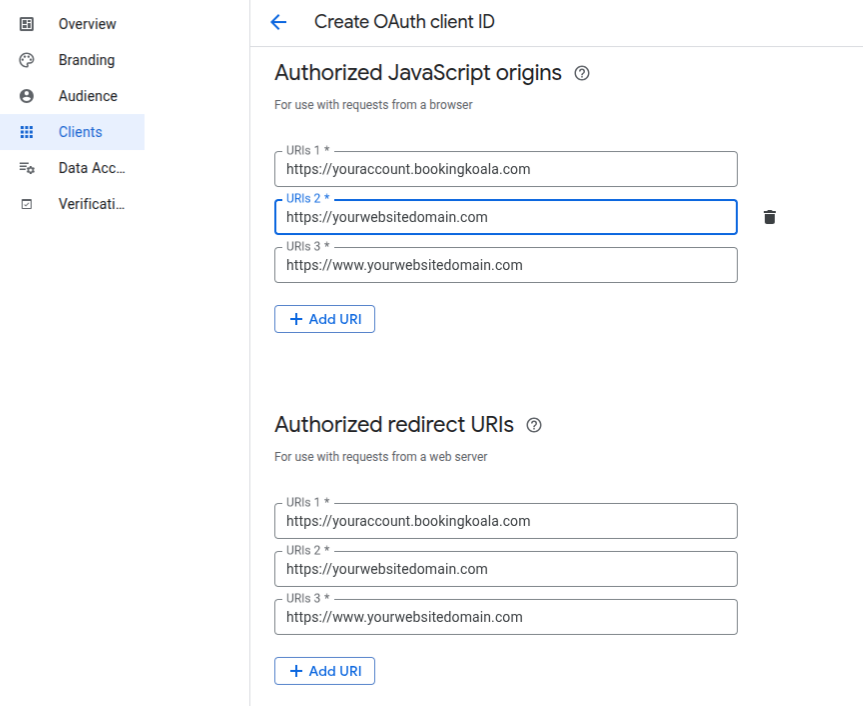The width and height of the screenshot is (863, 706).
Task: Open the Overview menu item
Action: click(x=87, y=24)
